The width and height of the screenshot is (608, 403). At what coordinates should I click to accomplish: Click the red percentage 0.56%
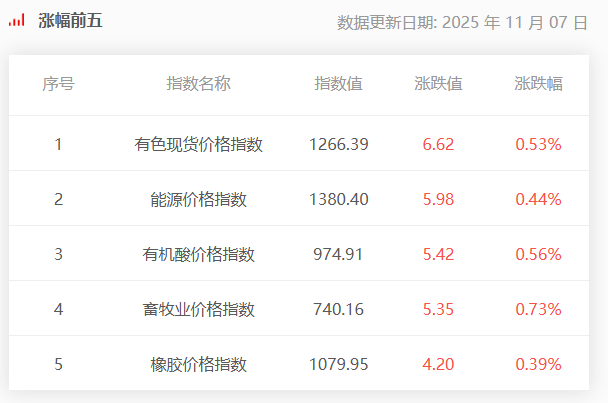pyautogui.click(x=538, y=254)
